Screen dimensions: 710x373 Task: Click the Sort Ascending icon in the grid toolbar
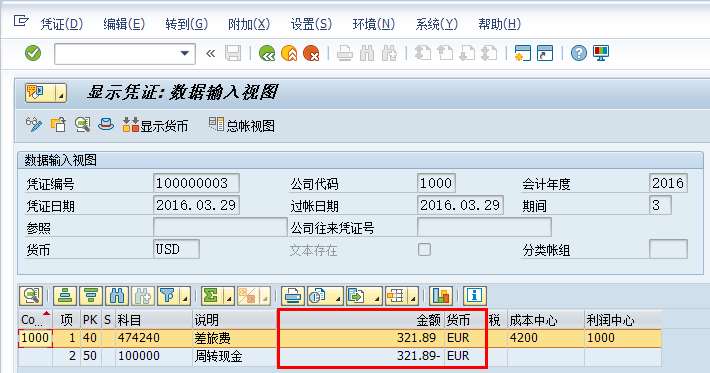(65, 296)
